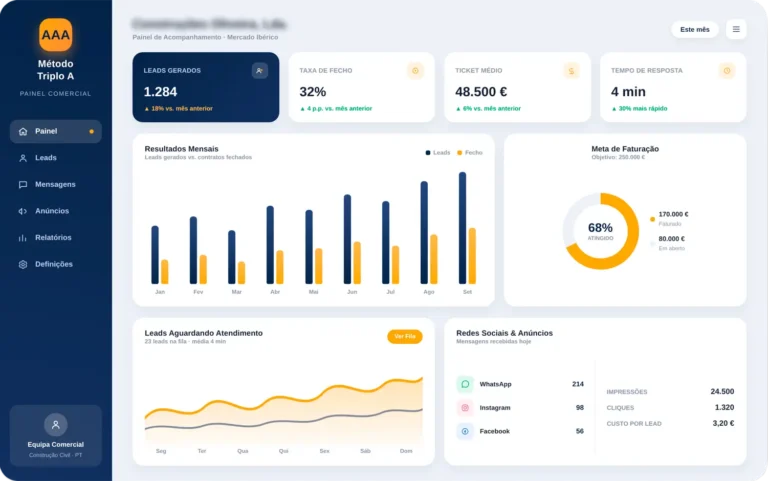Click the Ver Fila button

click(x=405, y=337)
